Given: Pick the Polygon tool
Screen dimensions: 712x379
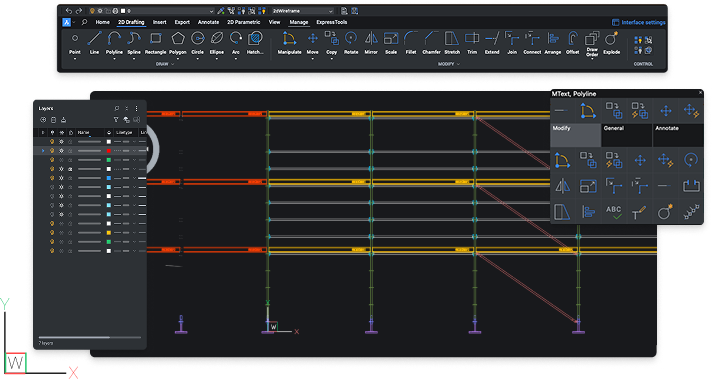Looking at the screenshot, I should coord(178,43).
